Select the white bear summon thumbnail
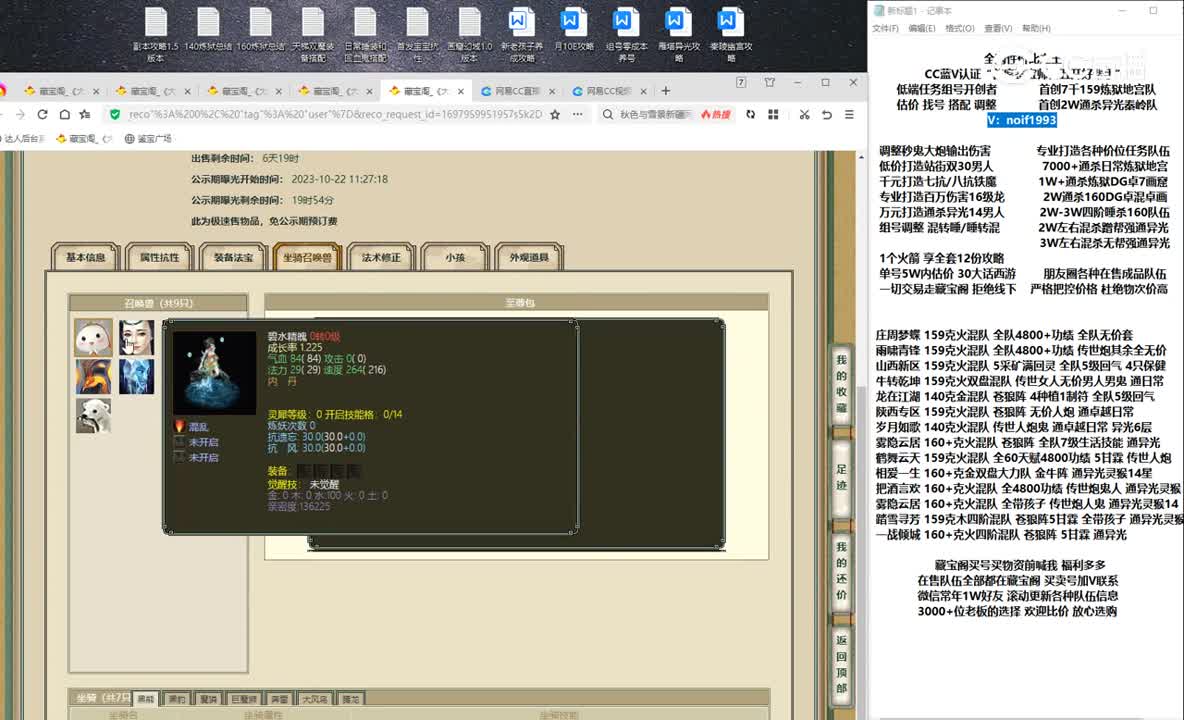Screen dimensions: 1184x720 tap(94, 416)
